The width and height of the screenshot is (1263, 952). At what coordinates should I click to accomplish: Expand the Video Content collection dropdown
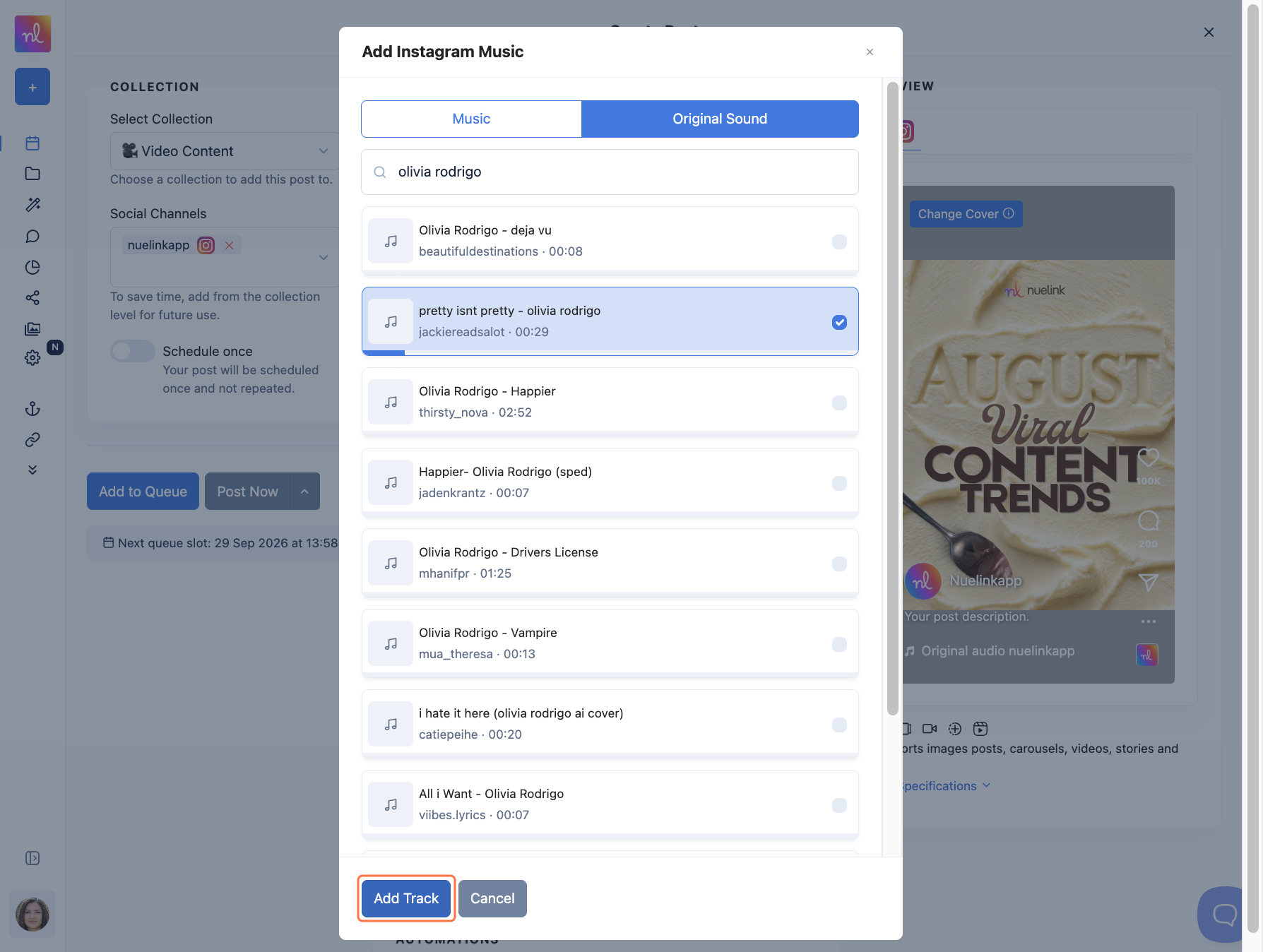click(225, 151)
